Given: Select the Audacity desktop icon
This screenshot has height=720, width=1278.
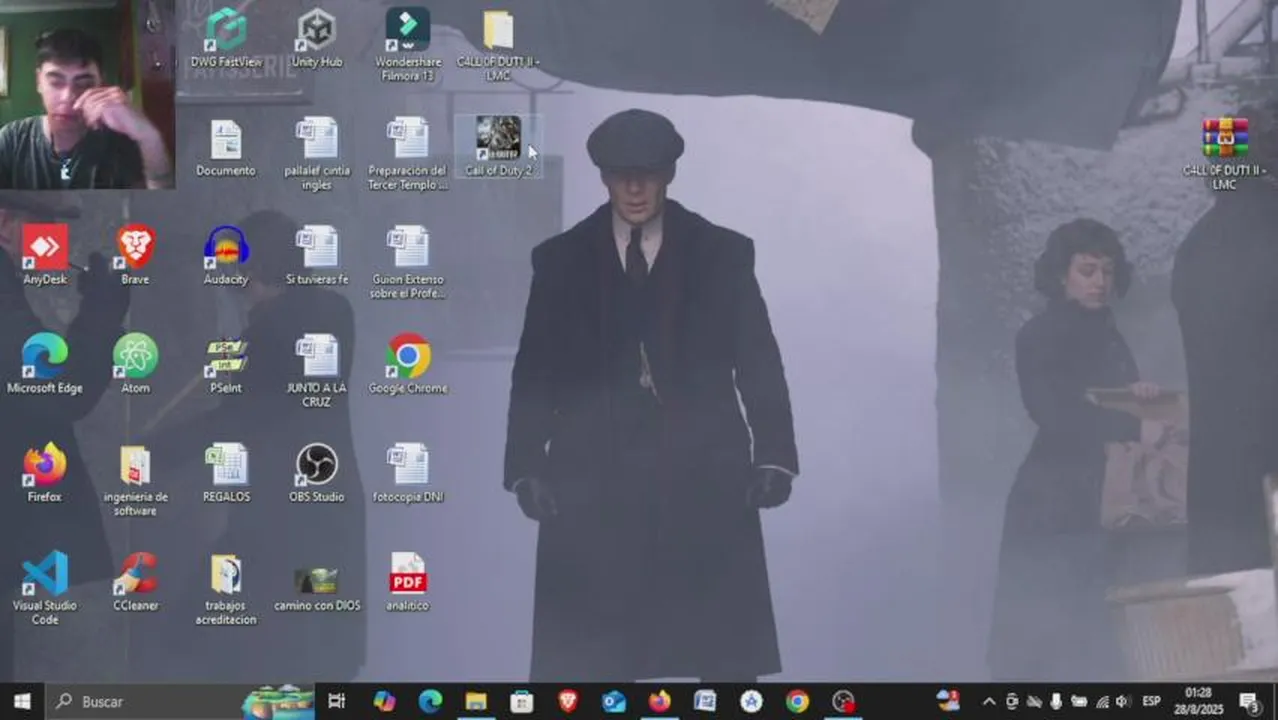Looking at the screenshot, I should click(x=226, y=255).
